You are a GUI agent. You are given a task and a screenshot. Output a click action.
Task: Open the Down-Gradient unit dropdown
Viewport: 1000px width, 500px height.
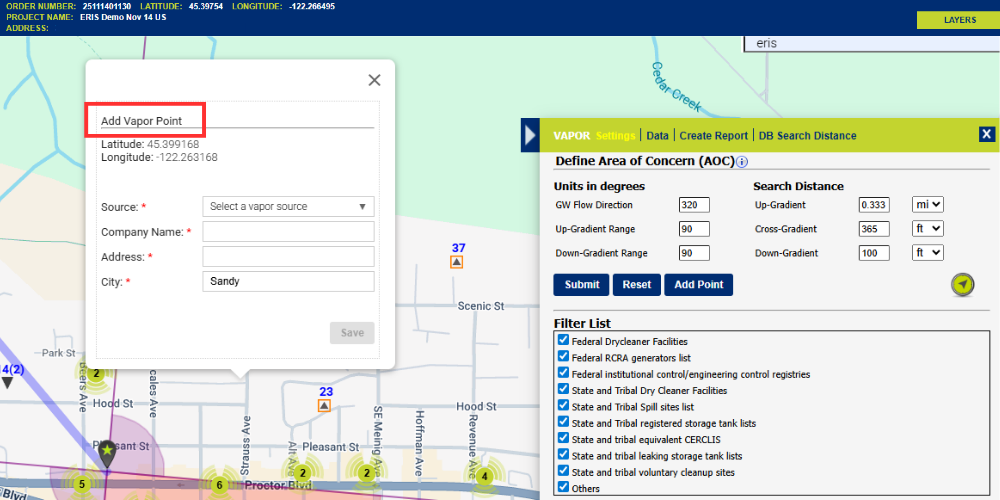(928, 253)
